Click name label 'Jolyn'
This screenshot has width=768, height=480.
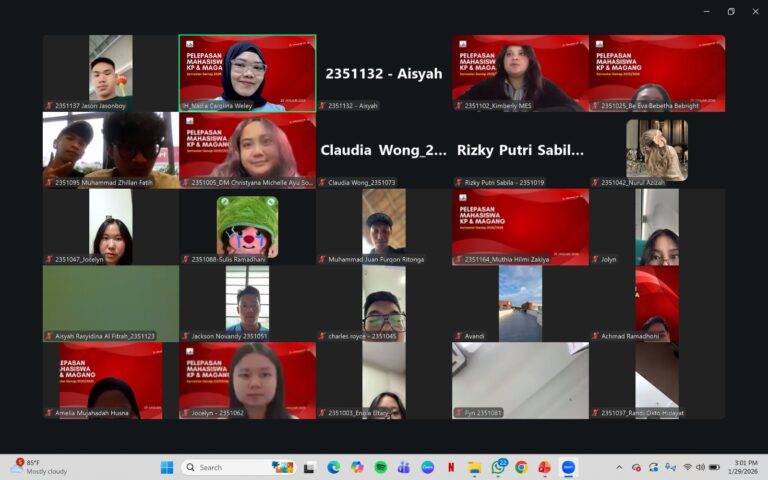[x=609, y=260]
